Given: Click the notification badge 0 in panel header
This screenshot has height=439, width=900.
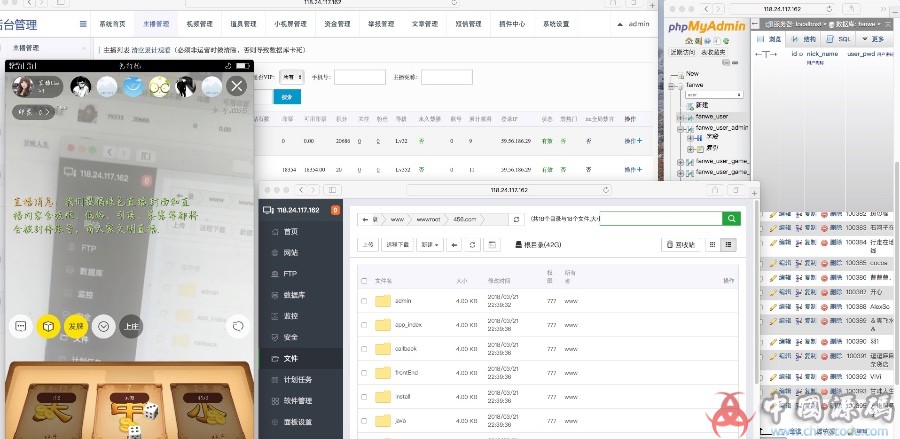Looking at the screenshot, I should pyautogui.click(x=335, y=210).
